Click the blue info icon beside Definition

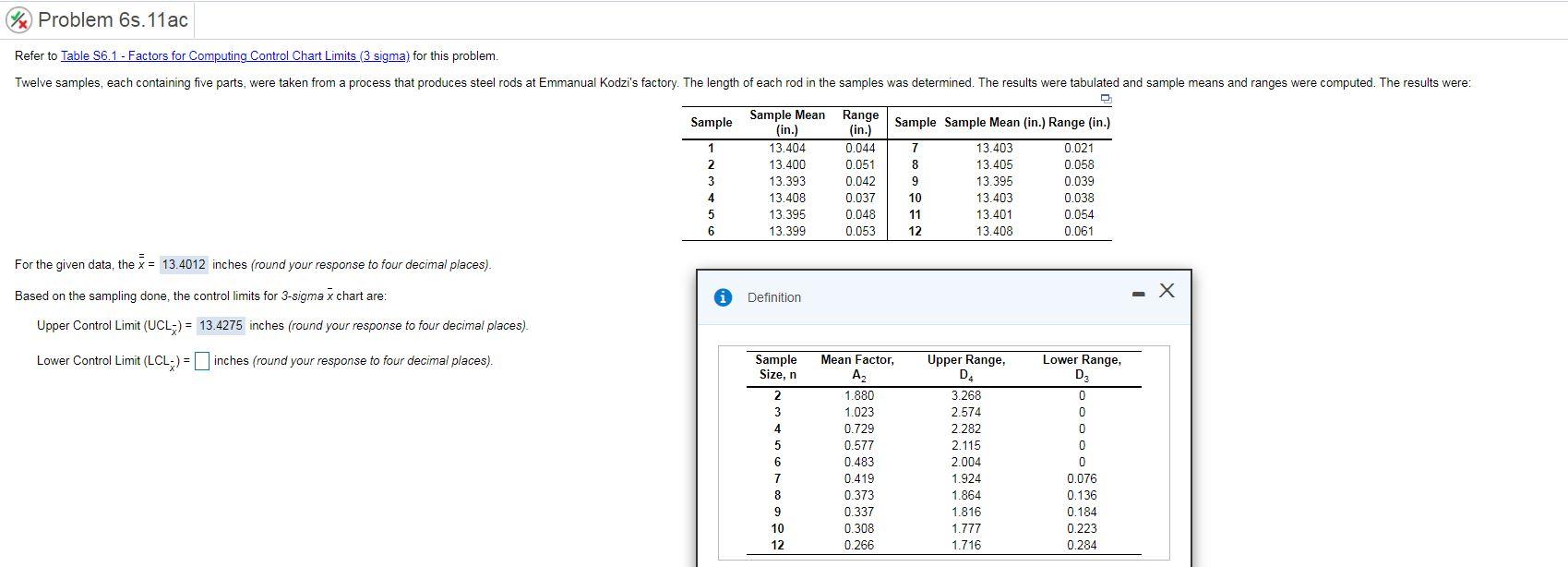coord(724,297)
